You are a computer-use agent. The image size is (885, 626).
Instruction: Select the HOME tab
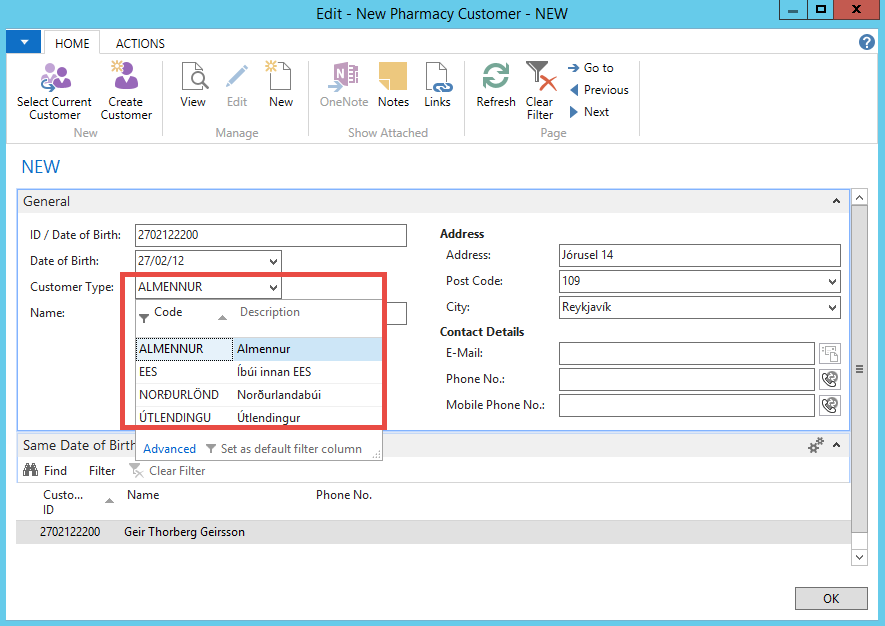coord(72,44)
